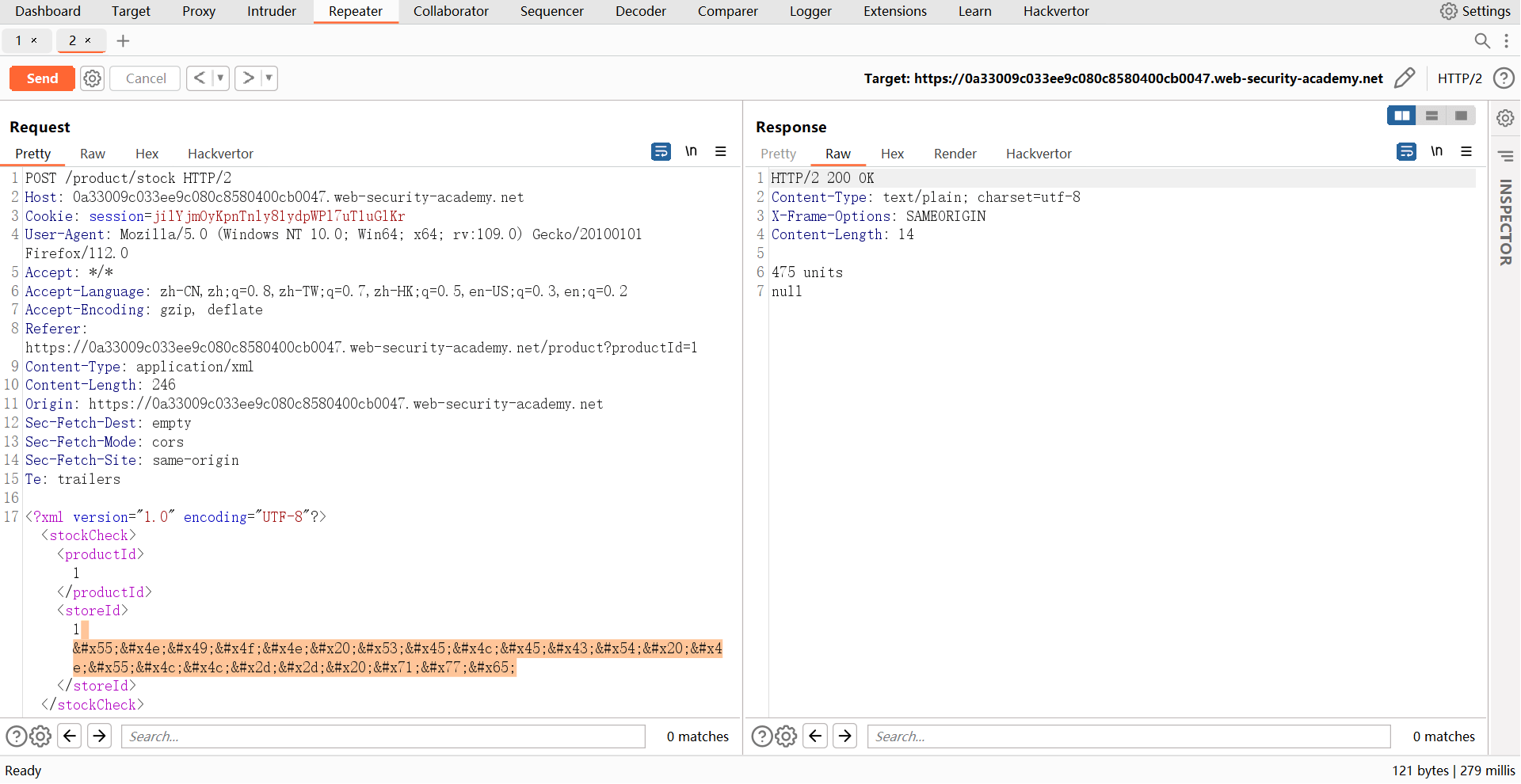Expand history forward dropdown arrow
This screenshot has width=1521, height=784.
[x=269, y=78]
